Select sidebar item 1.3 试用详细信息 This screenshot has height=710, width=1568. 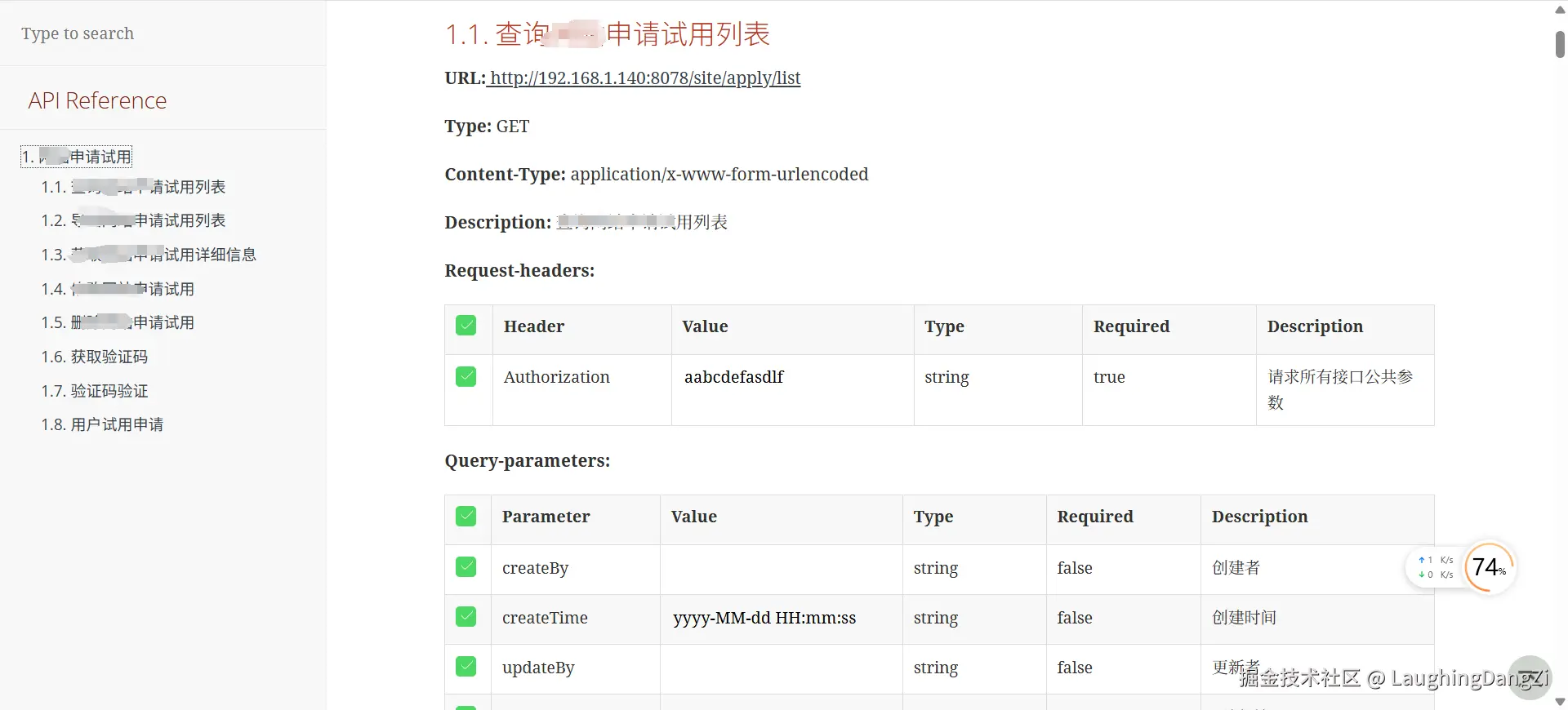pos(149,255)
